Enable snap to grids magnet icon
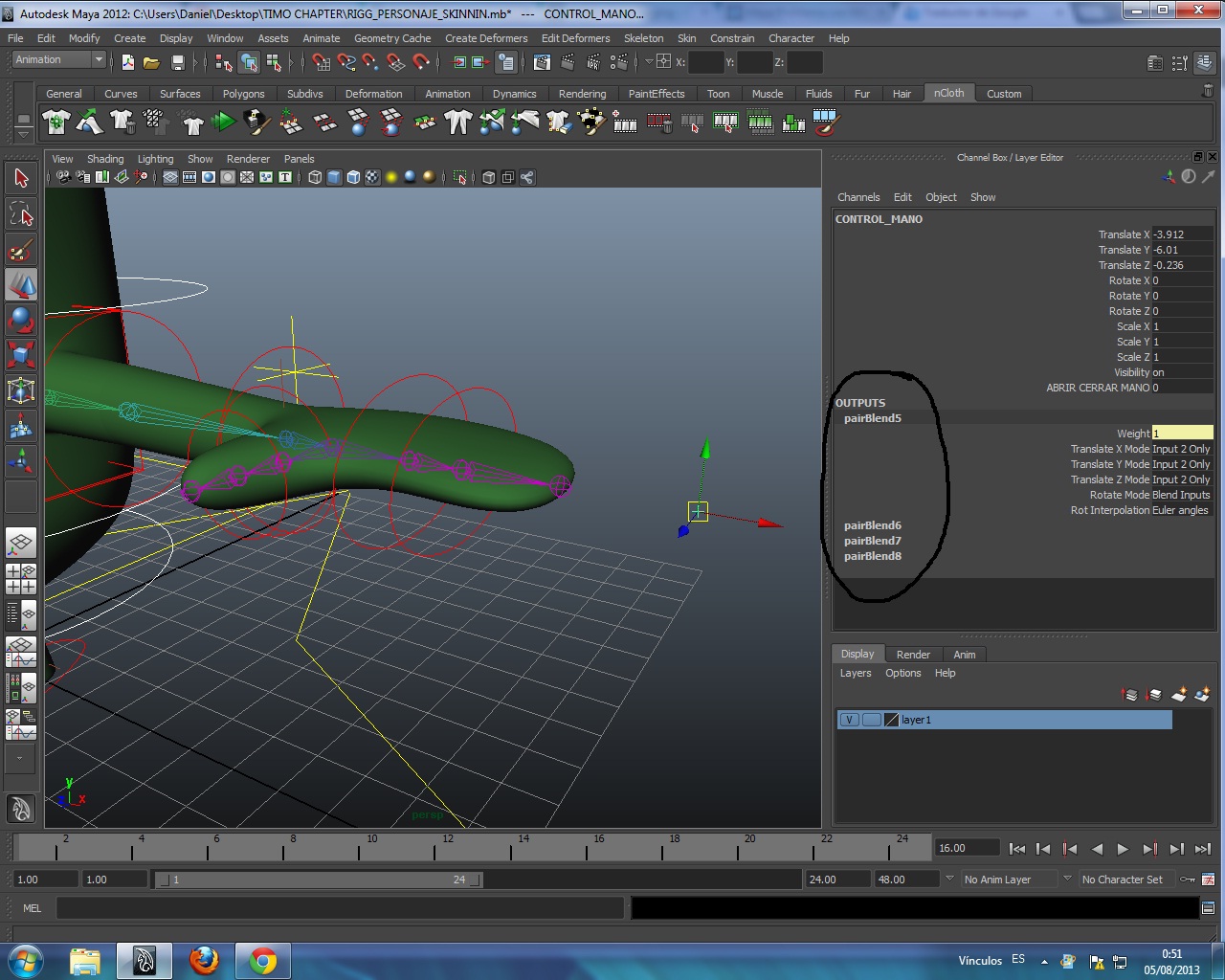The image size is (1225, 980). 322,63
